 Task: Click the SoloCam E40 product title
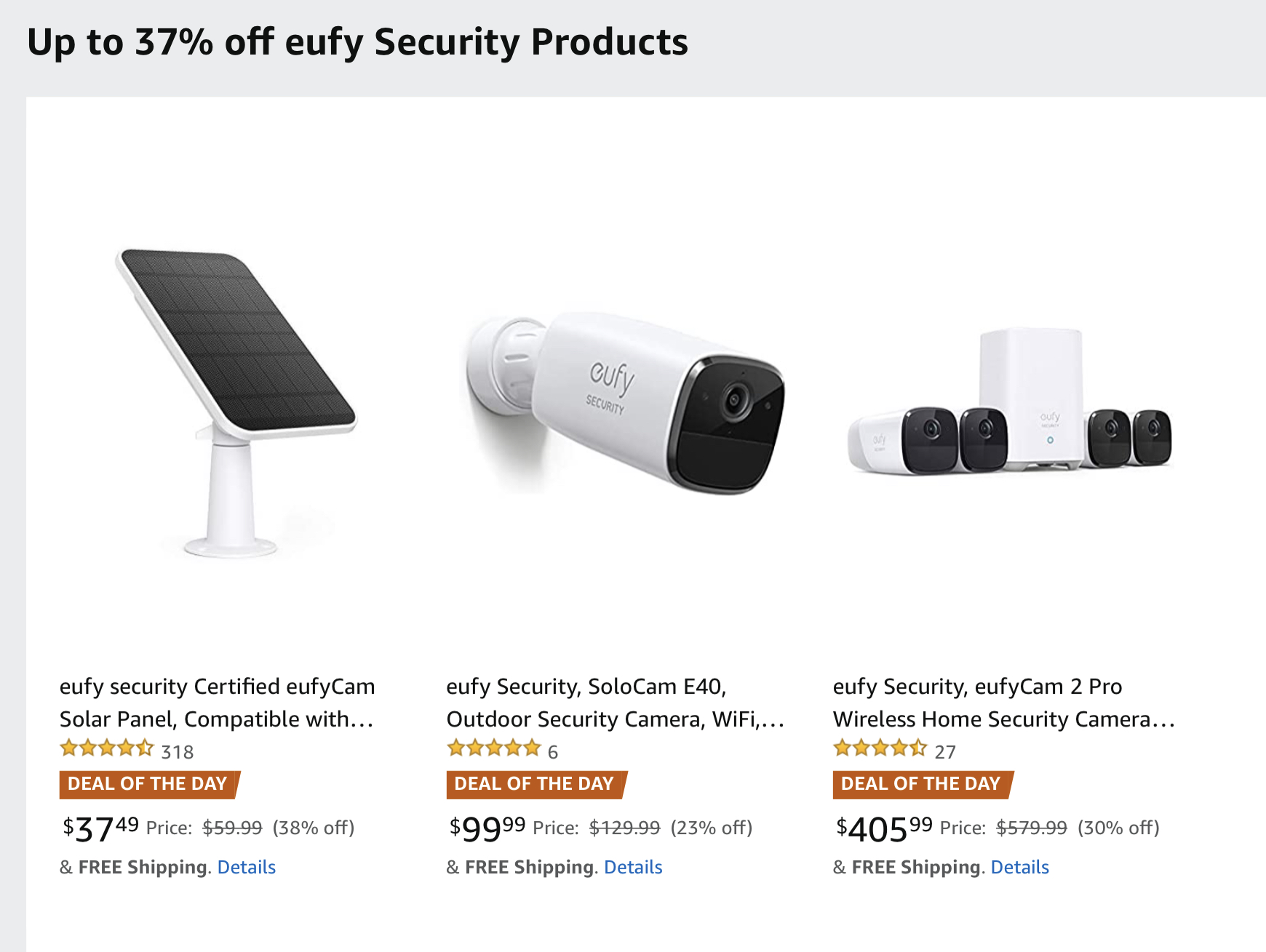pyautogui.click(x=615, y=703)
